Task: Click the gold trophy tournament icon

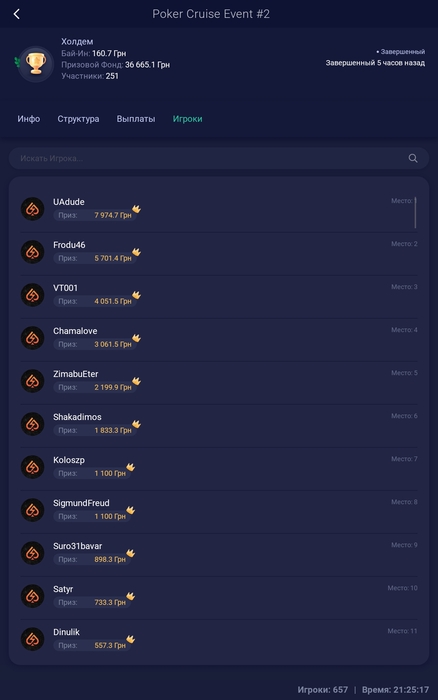Action: [x=36, y=64]
